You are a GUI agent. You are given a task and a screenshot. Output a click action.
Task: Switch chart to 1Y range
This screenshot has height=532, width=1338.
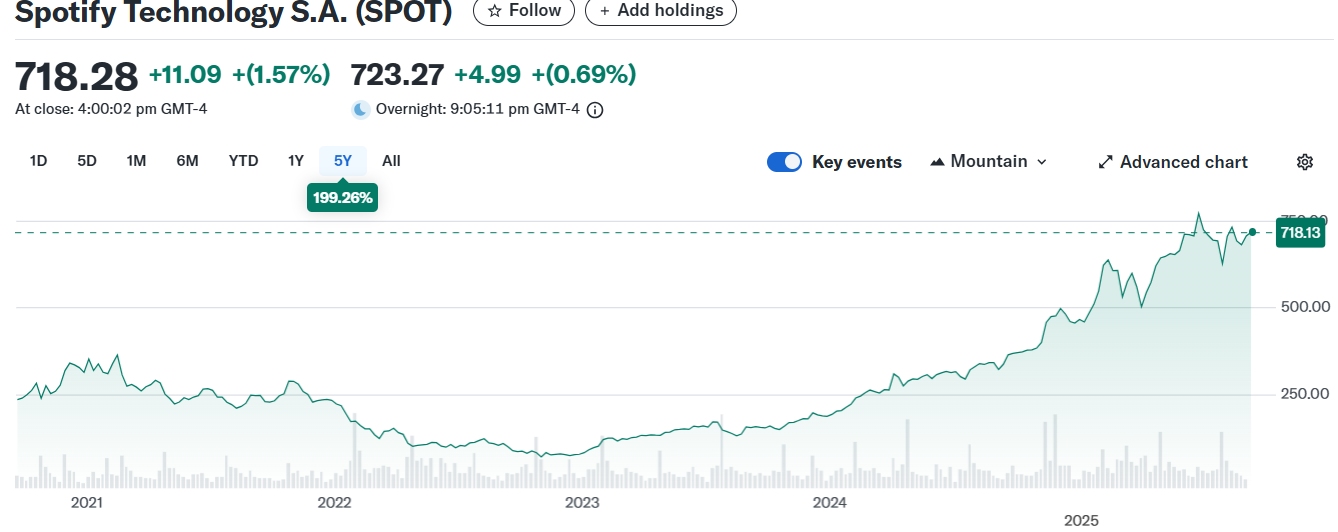[x=295, y=161]
